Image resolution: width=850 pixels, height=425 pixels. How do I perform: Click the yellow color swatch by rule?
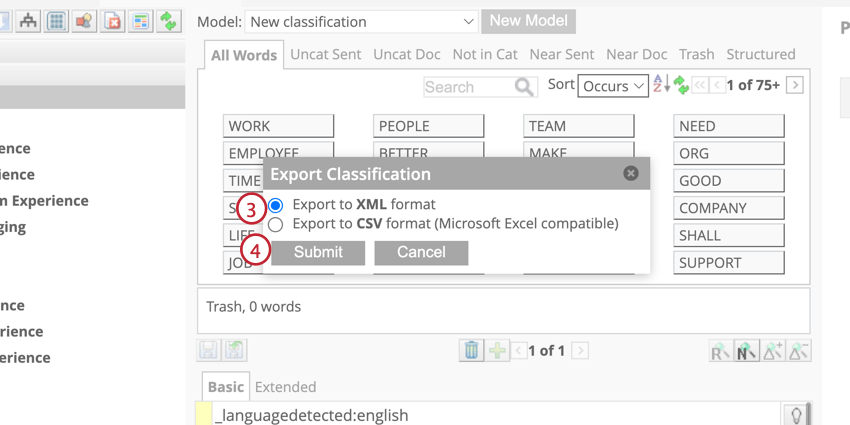pyautogui.click(x=203, y=415)
